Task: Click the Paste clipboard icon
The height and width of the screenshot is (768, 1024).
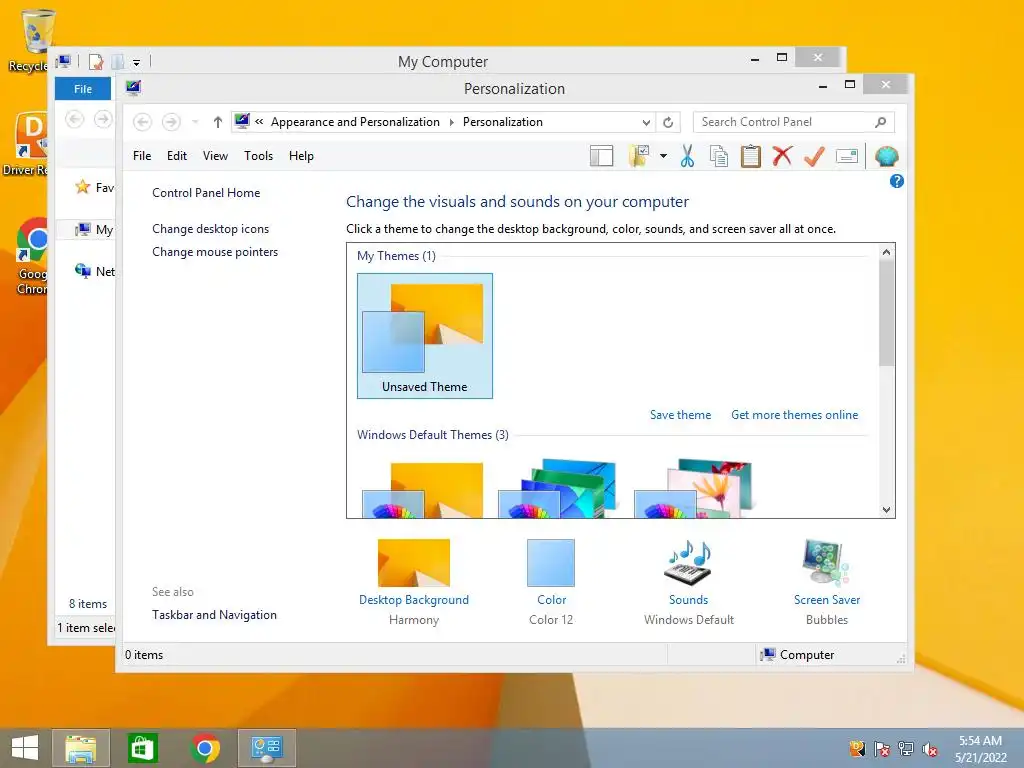Action: click(750, 156)
